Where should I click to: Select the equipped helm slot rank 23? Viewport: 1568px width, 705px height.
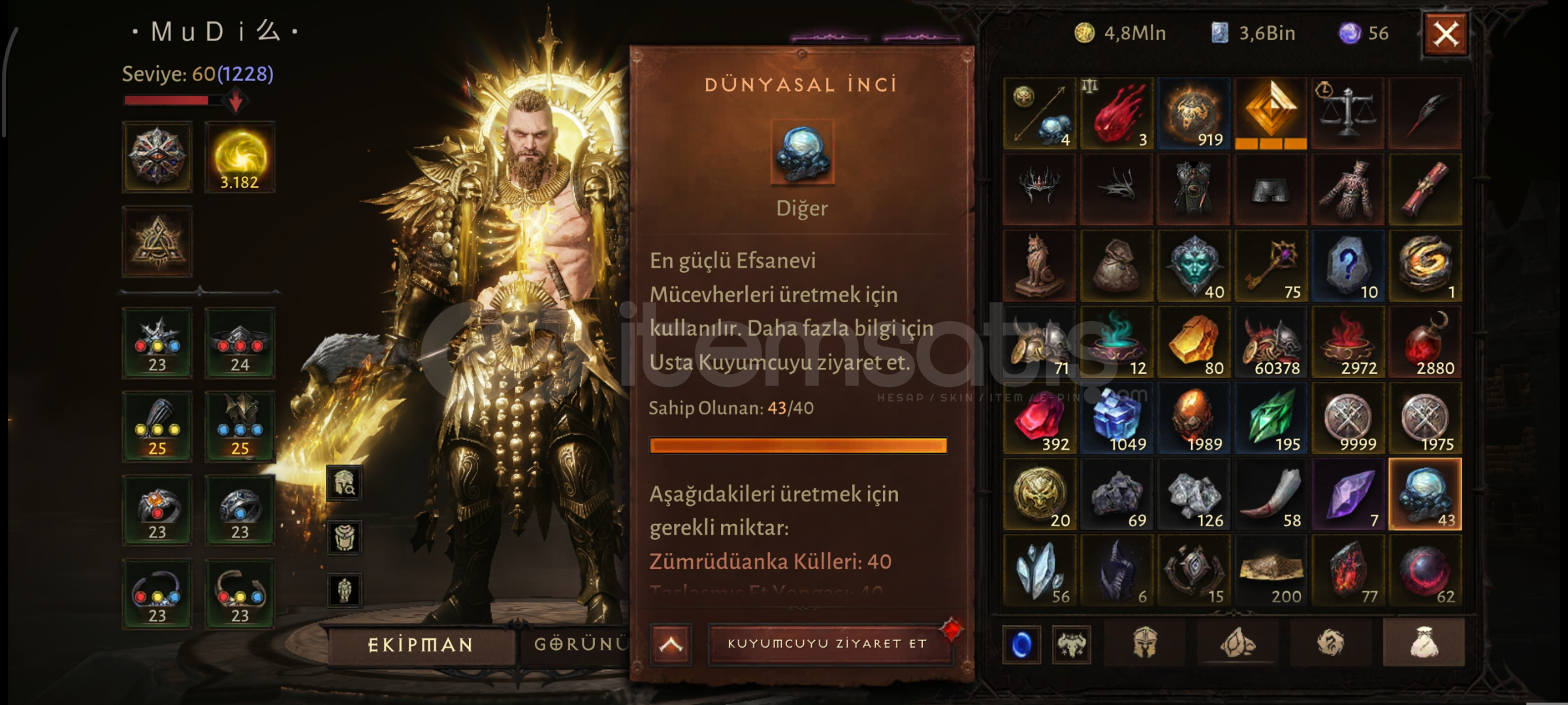coord(157,343)
